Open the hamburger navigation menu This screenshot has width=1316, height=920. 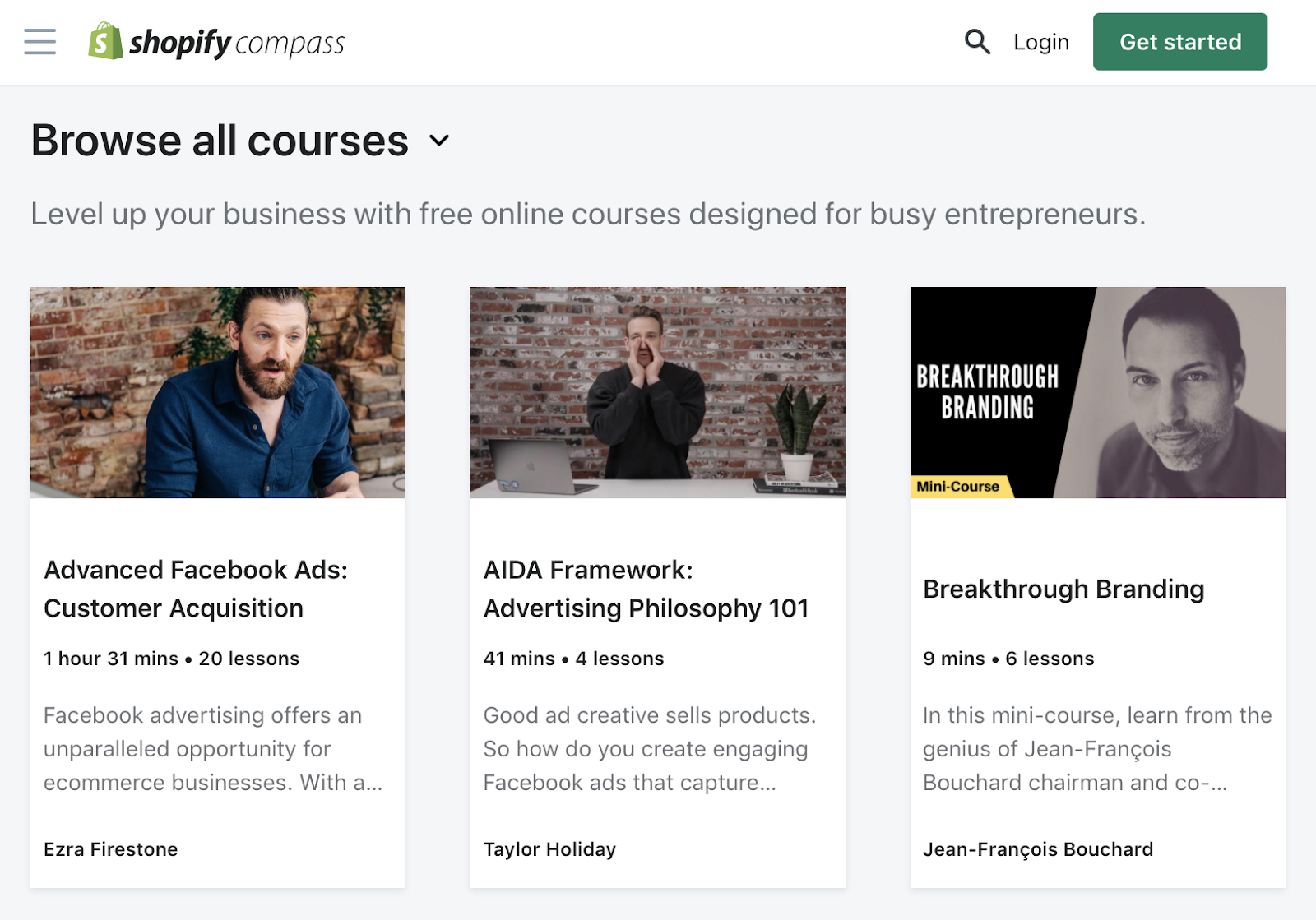click(x=40, y=42)
